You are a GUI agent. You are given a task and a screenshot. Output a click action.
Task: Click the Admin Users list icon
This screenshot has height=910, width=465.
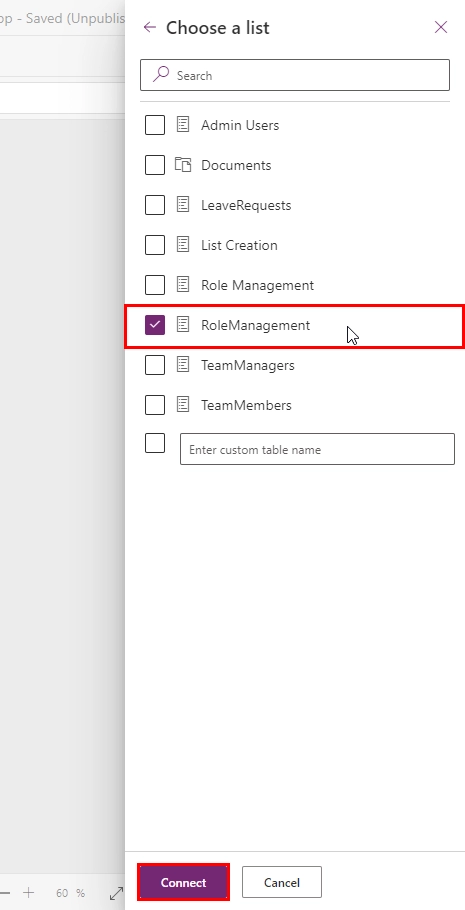(183, 125)
